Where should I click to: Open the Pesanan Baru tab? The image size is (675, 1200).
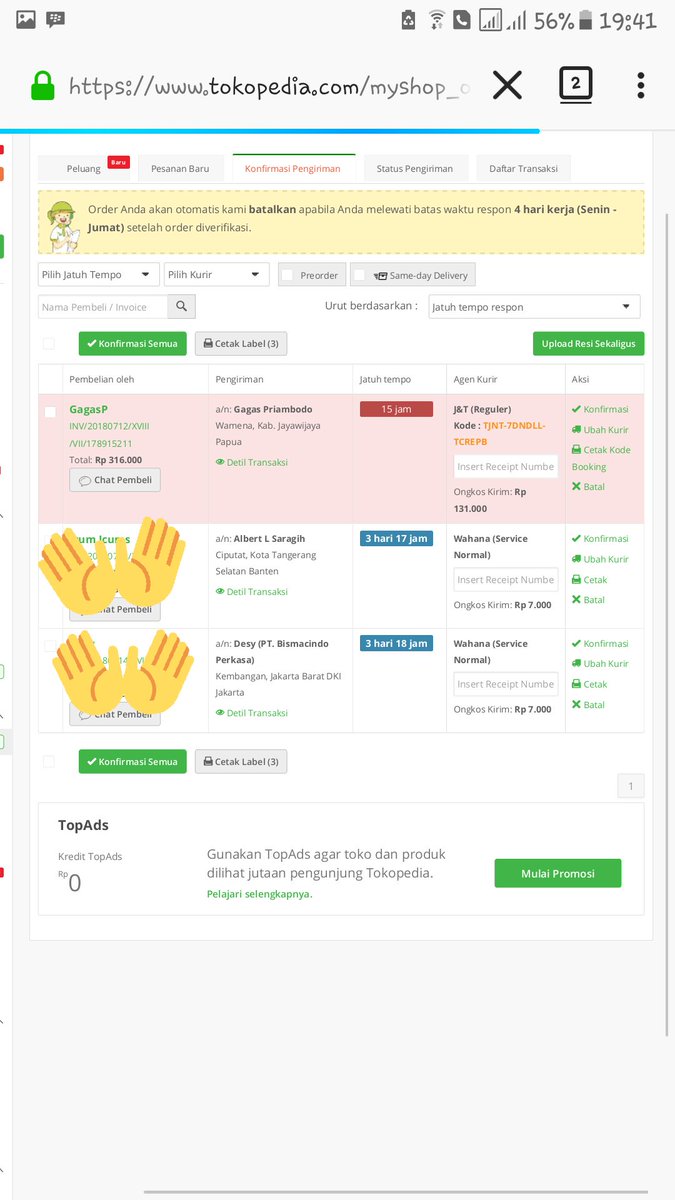pos(180,168)
